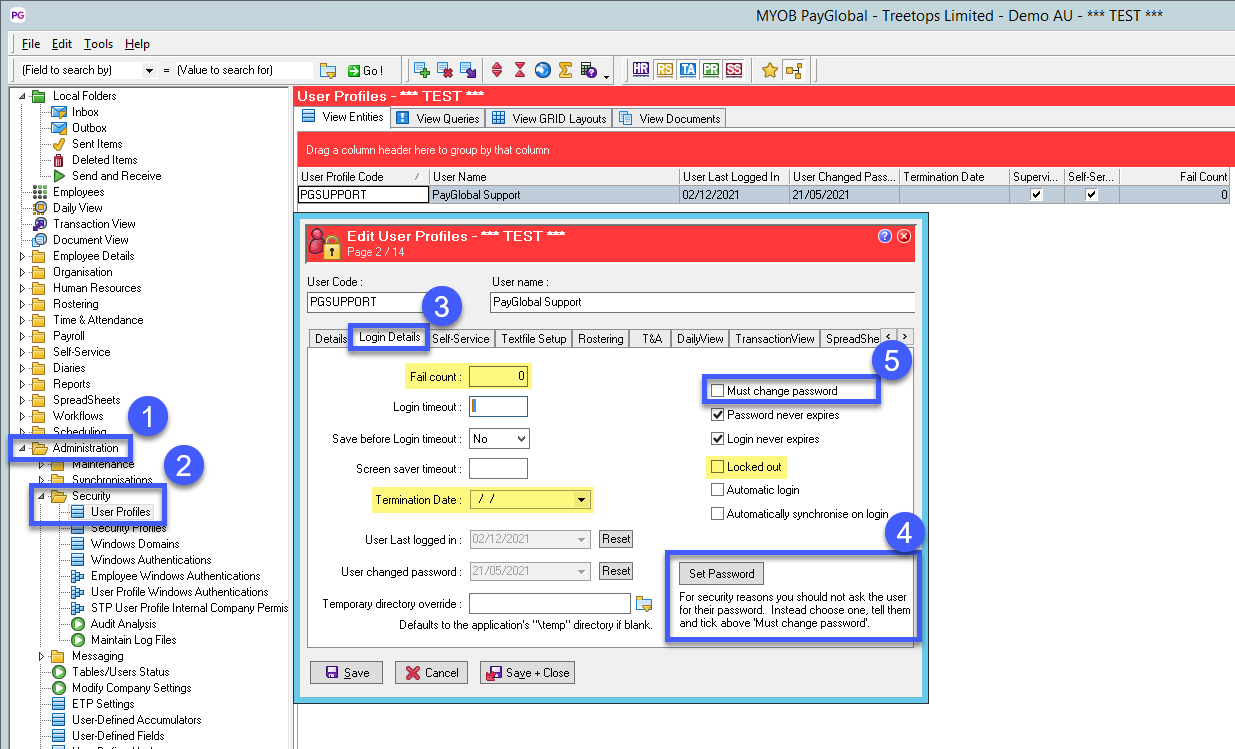Click the tree structure icon beside the star

(x=794, y=70)
